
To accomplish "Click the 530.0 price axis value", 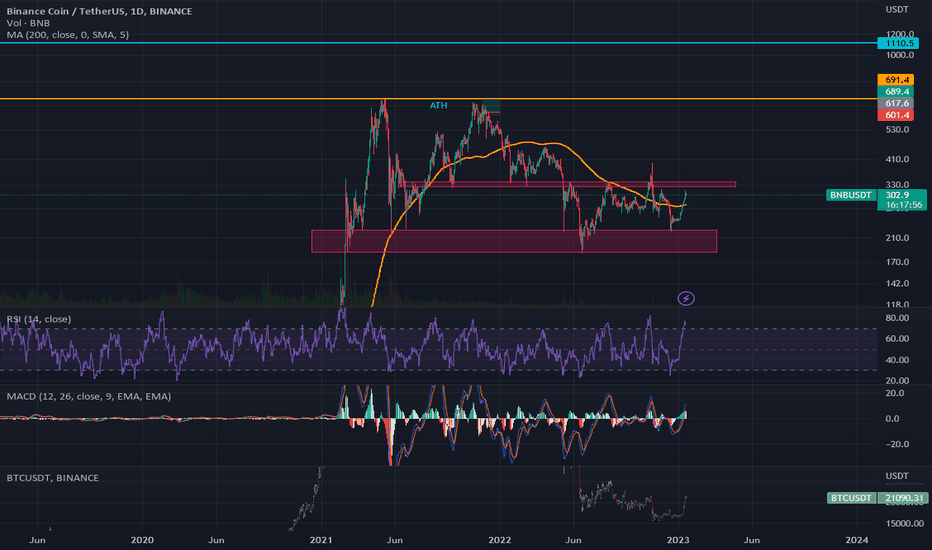I will click(897, 130).
